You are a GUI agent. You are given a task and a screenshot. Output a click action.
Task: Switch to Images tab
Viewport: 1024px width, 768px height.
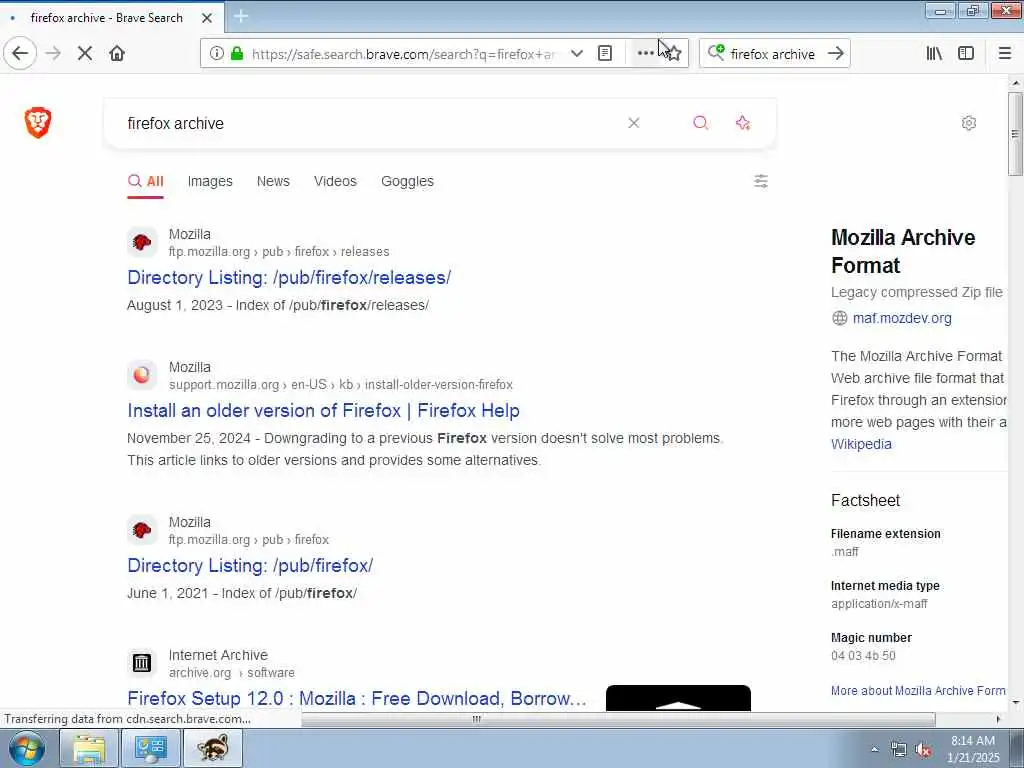[210, 182]
